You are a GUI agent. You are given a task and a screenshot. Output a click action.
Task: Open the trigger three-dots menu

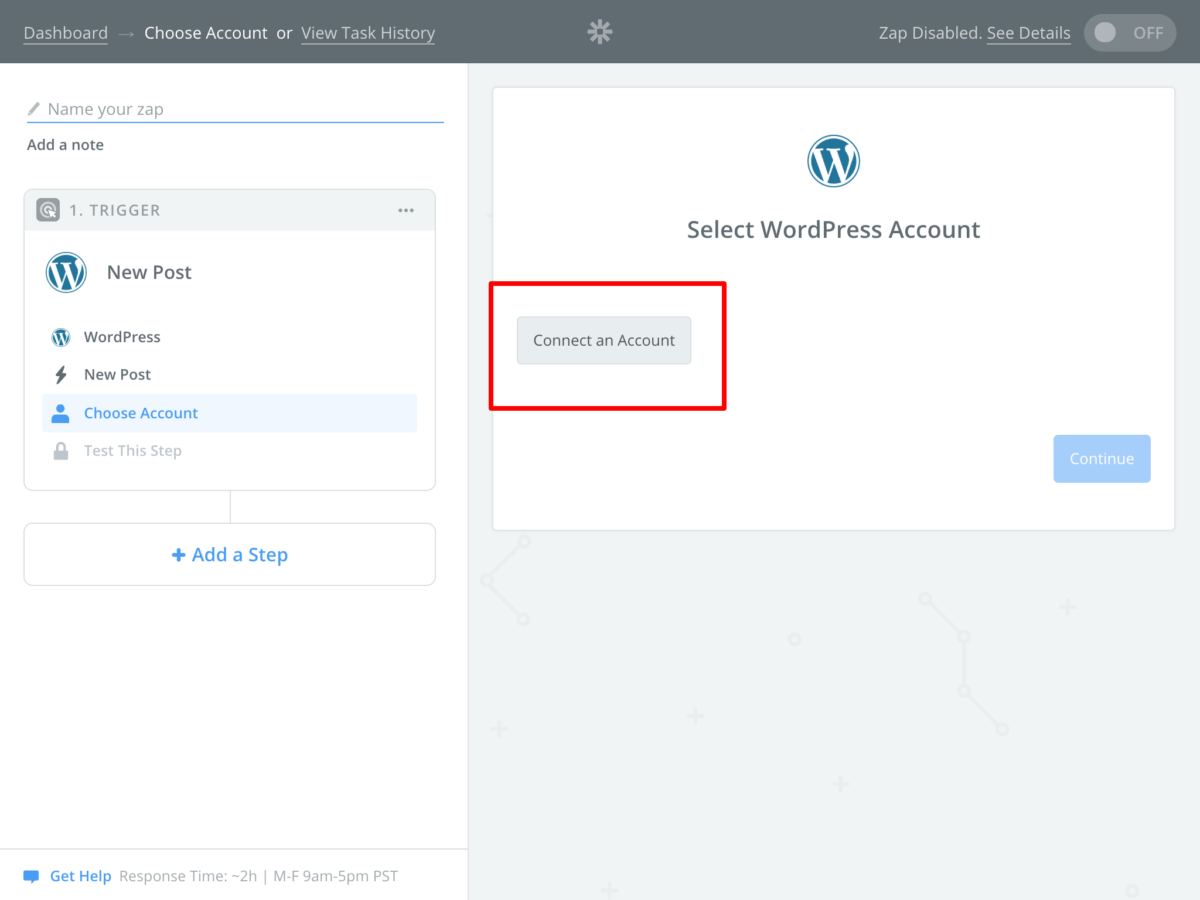point(406,210)
